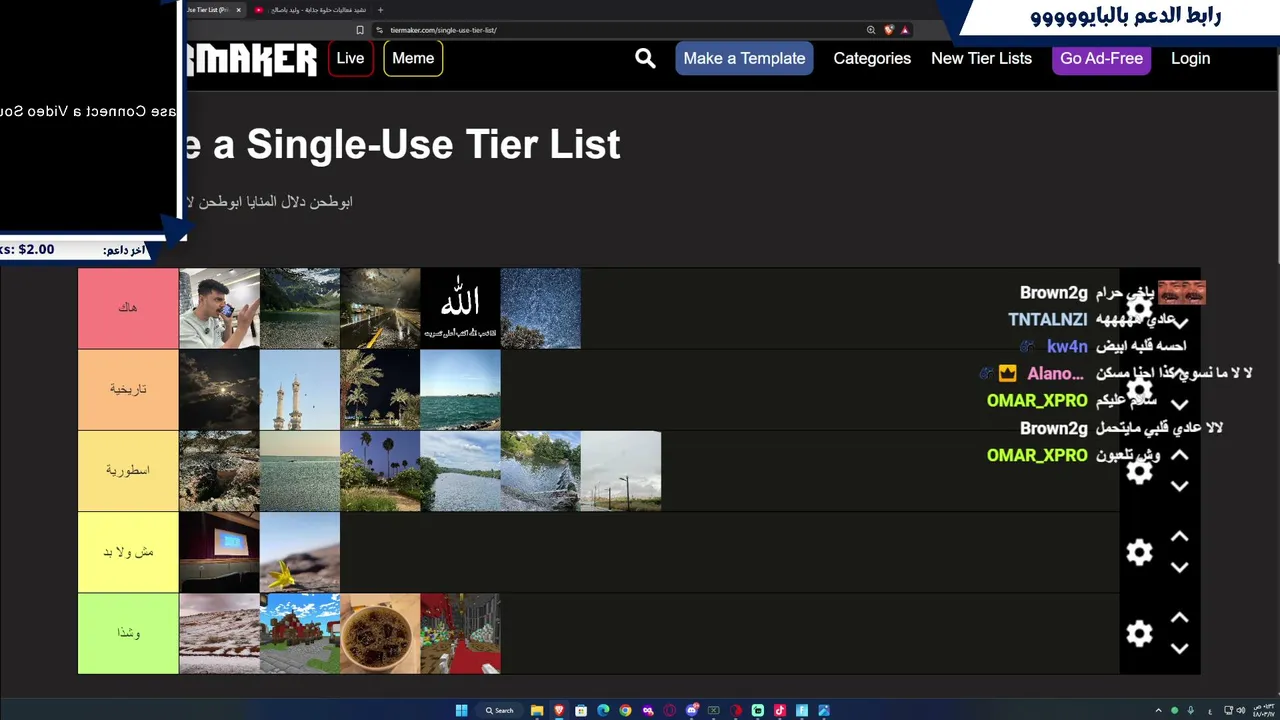Select the Minecraft house image in وشذا row

(300, 633)
